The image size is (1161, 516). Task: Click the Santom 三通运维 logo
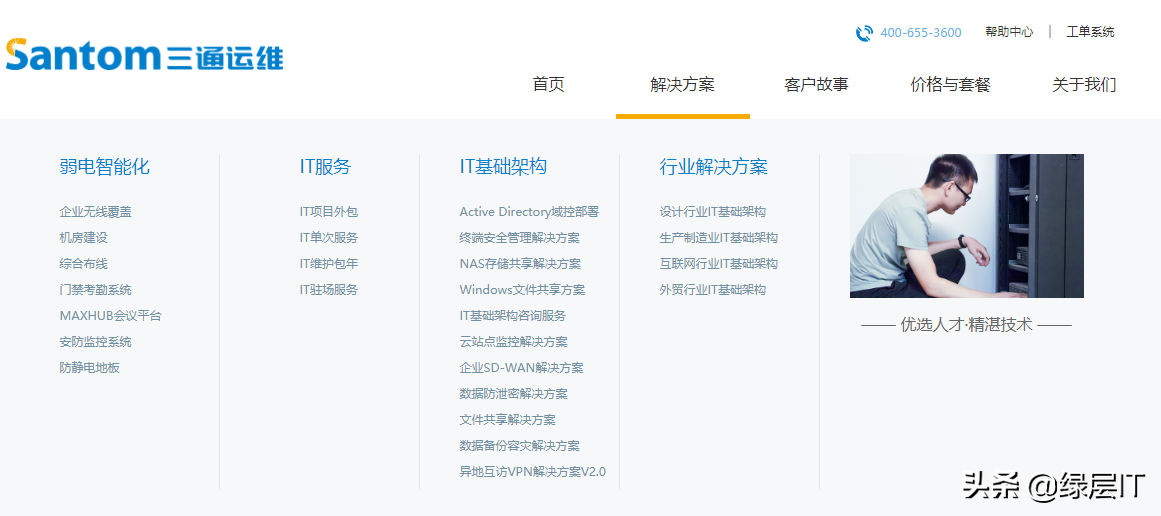pyautogui.click(x=144, y=54)
